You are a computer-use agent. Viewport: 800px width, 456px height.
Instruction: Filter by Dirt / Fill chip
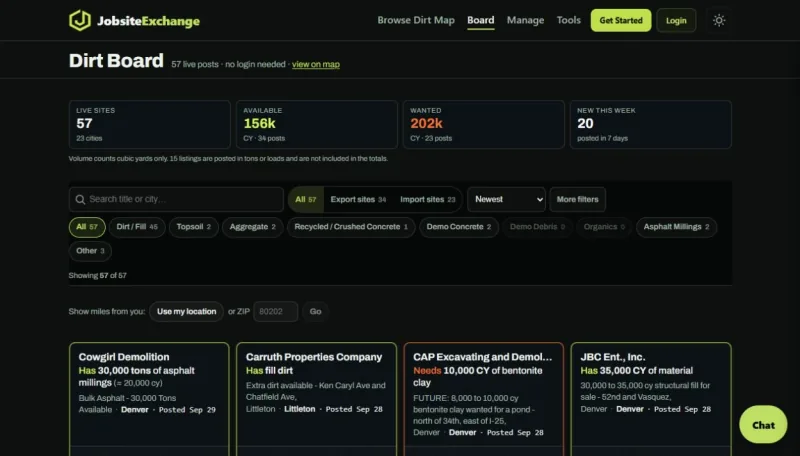click(137, 227)
